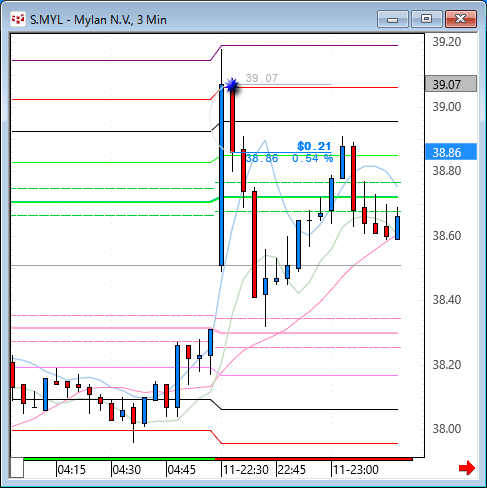Click the 04:15 time axis label
Image resolution: width=487 pixels, height=488 pixels.
[72, 470]
